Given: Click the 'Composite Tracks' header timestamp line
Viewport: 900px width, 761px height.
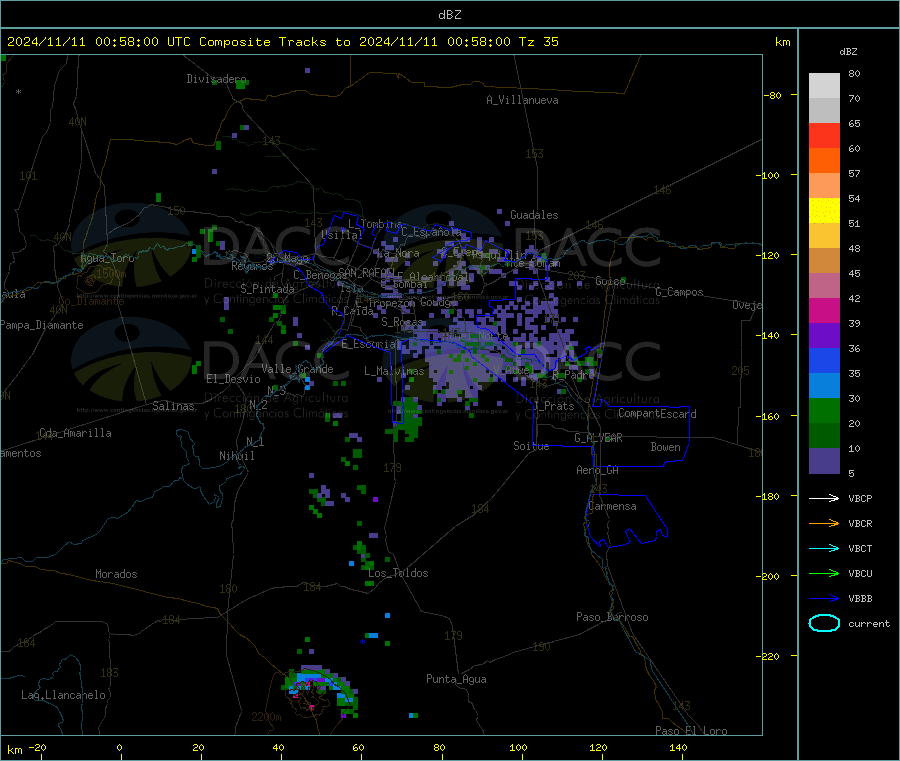Looking at the screenshot, I should coord(282,42).
